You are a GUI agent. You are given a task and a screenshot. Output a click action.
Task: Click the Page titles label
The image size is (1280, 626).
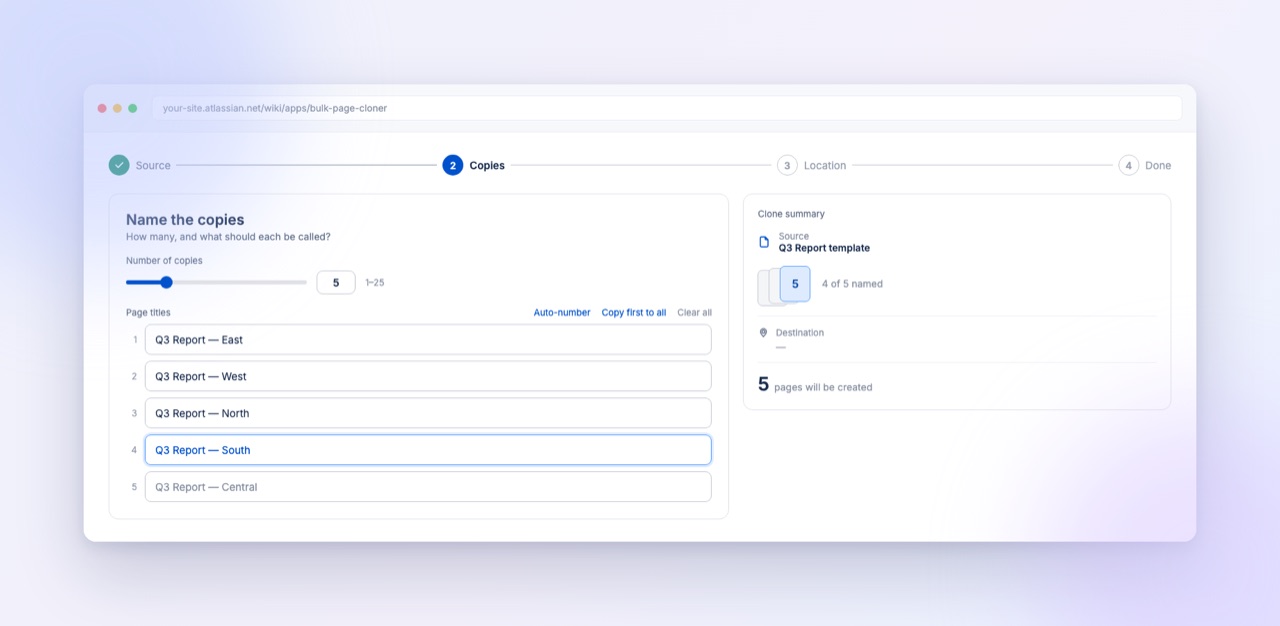(148, 313)
